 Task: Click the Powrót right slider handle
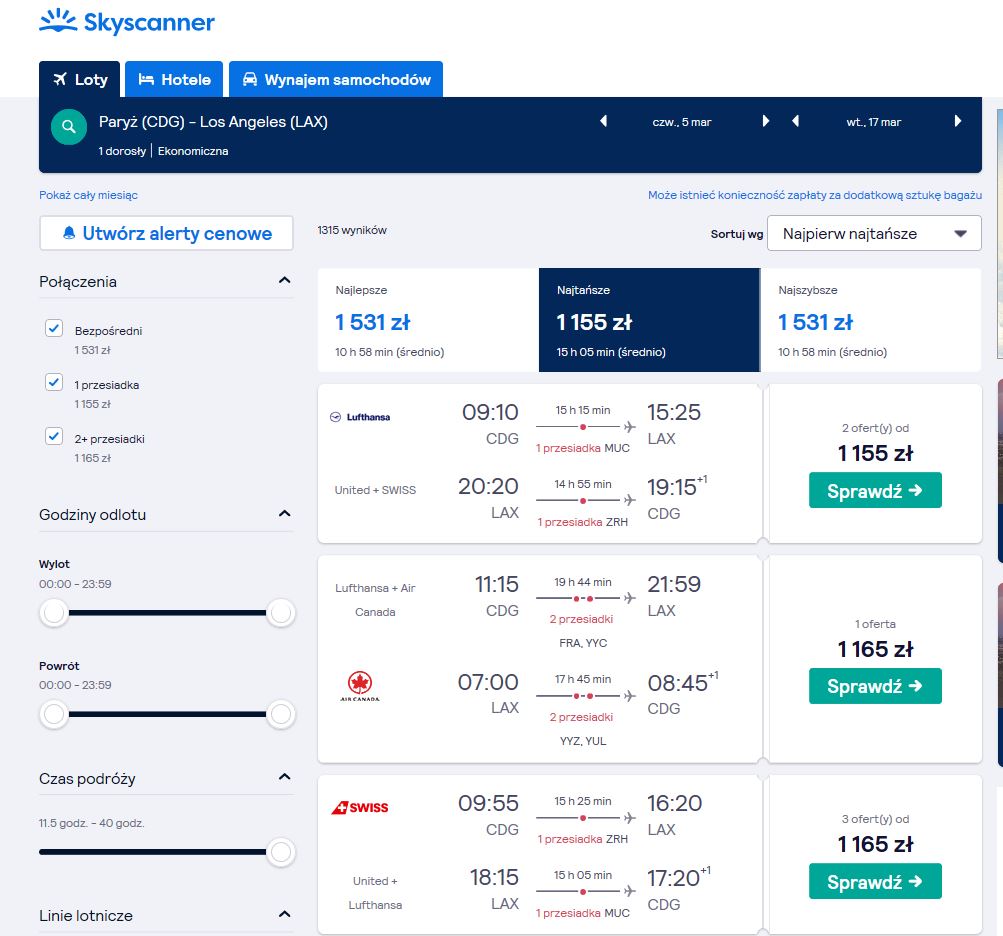tap(280, 714)
